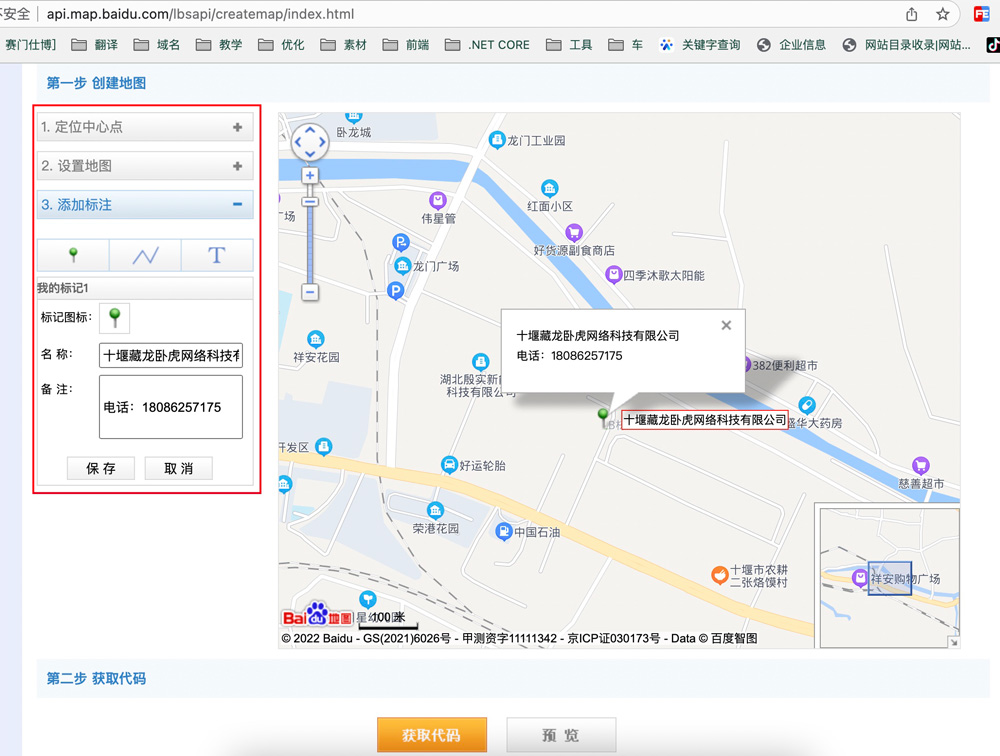Image resolution: width=1000 pixels, height=756 pixels.
Task: Select the point marker tool
Action: [x=73, y=255]
